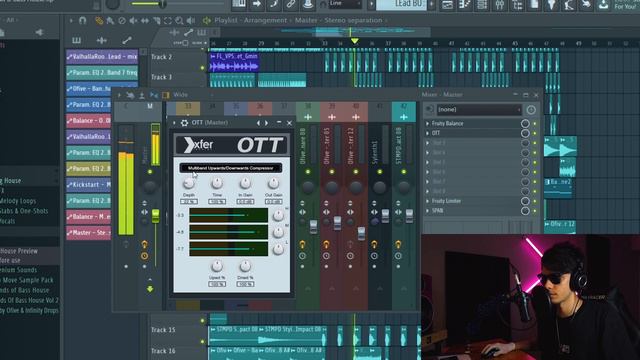
Task: Click the plugin delay clock icon in Mixer Master panel
Action: pyautogui.click(x=531, y=110)
